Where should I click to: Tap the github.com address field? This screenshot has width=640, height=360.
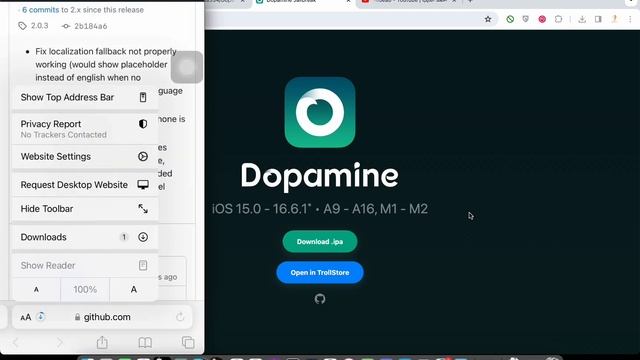click(x=102, y=317)
